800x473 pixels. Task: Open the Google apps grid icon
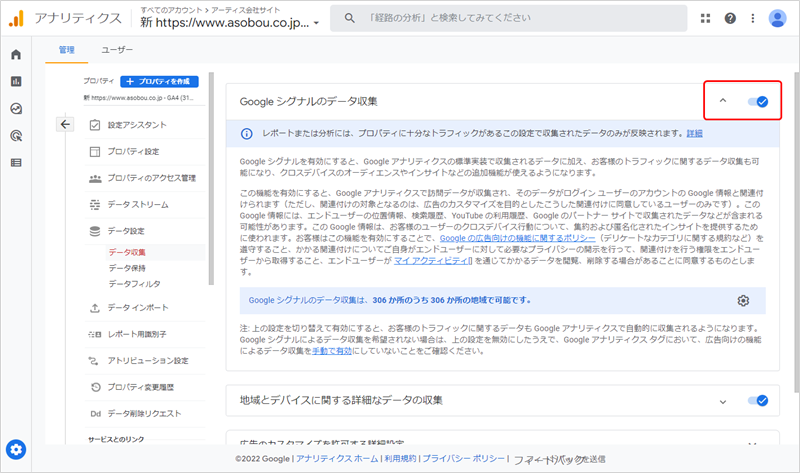(706, 18)
